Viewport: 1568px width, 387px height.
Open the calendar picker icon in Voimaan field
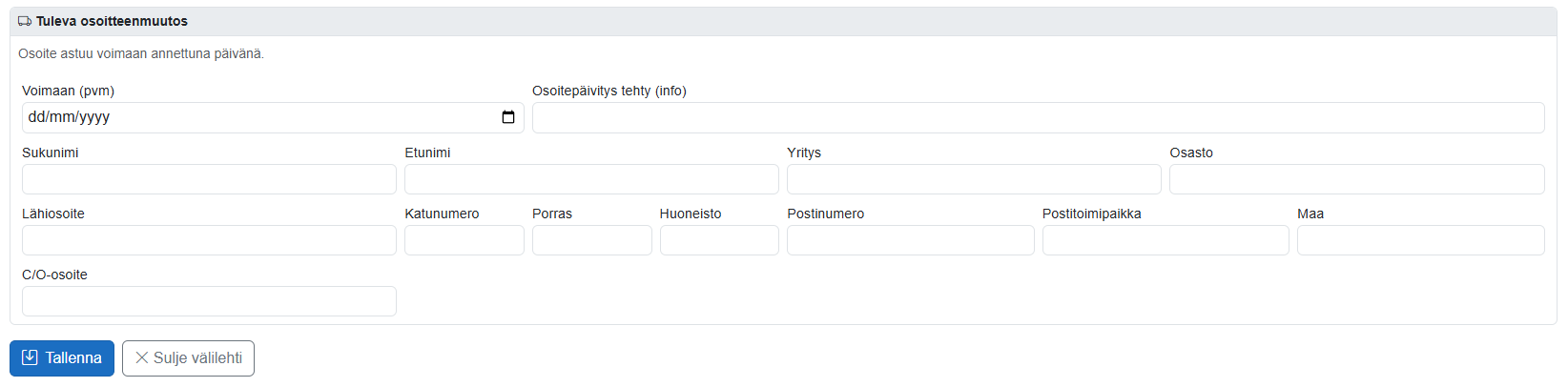tap(508, 117)
